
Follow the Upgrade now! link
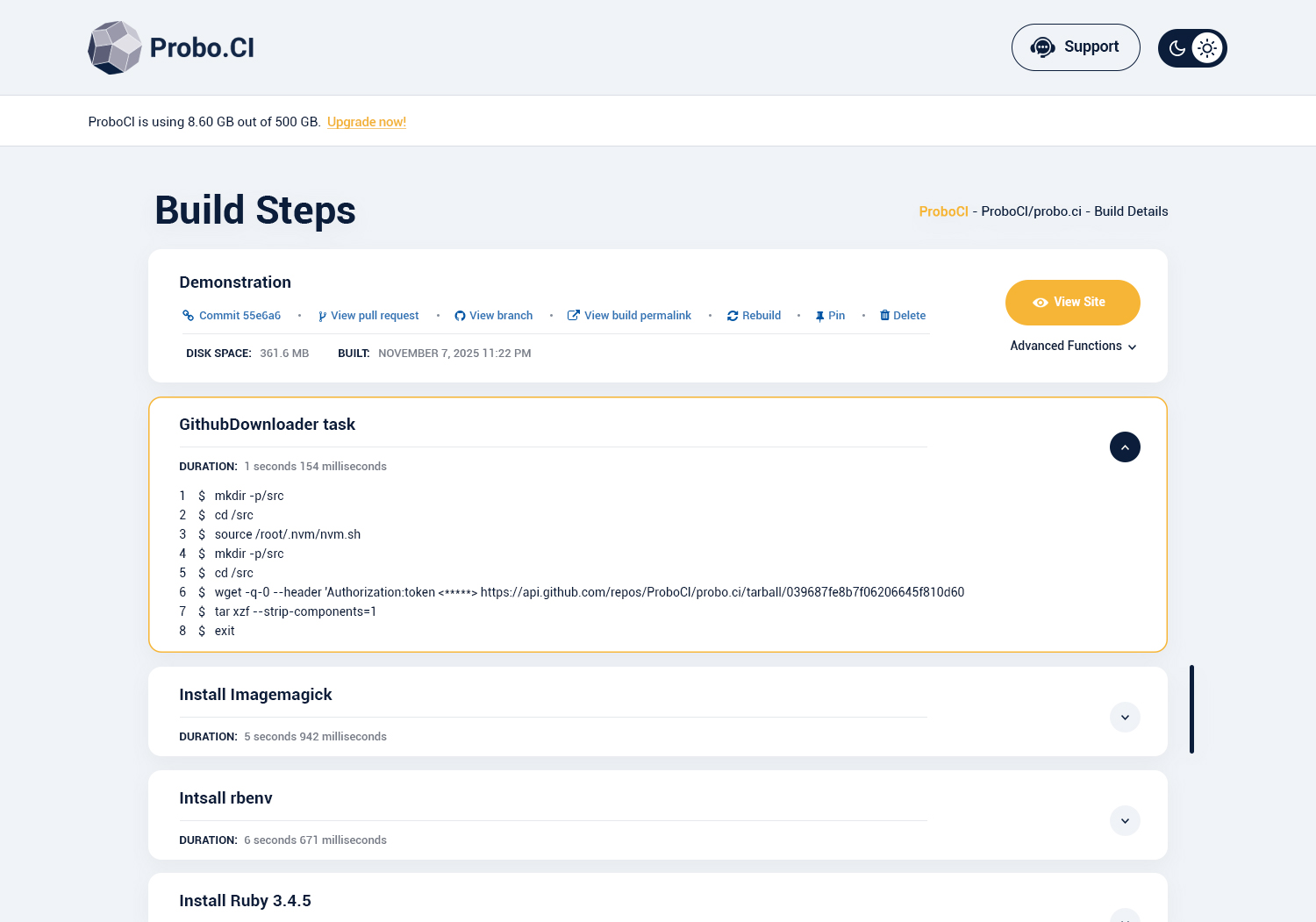coord(367,122)
